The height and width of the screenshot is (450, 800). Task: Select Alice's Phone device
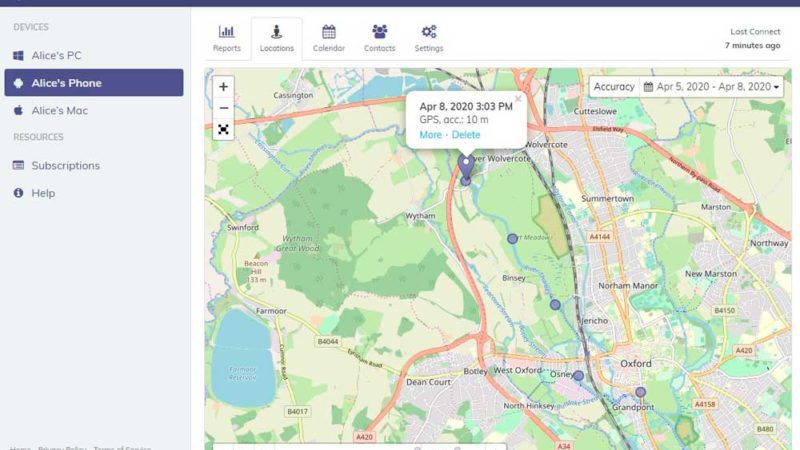coord(94,83)
